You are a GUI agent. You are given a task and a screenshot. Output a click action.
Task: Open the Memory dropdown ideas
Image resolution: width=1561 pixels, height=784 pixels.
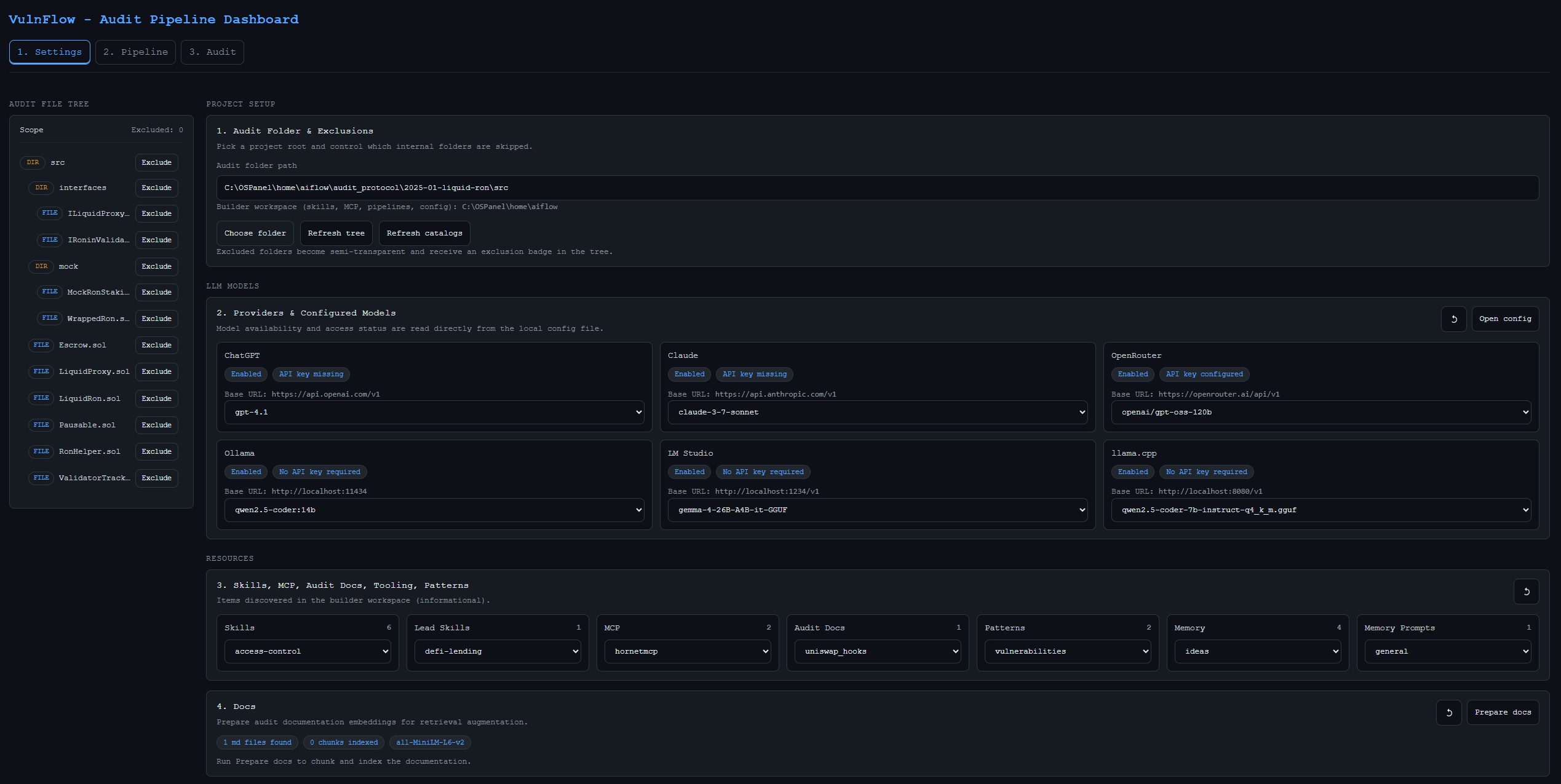tap(1258, 652)
